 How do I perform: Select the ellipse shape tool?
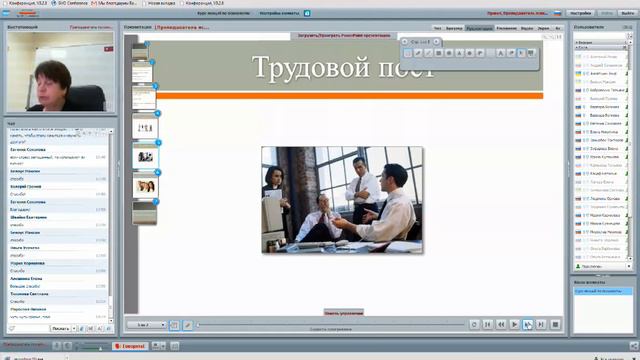(449, 53)
